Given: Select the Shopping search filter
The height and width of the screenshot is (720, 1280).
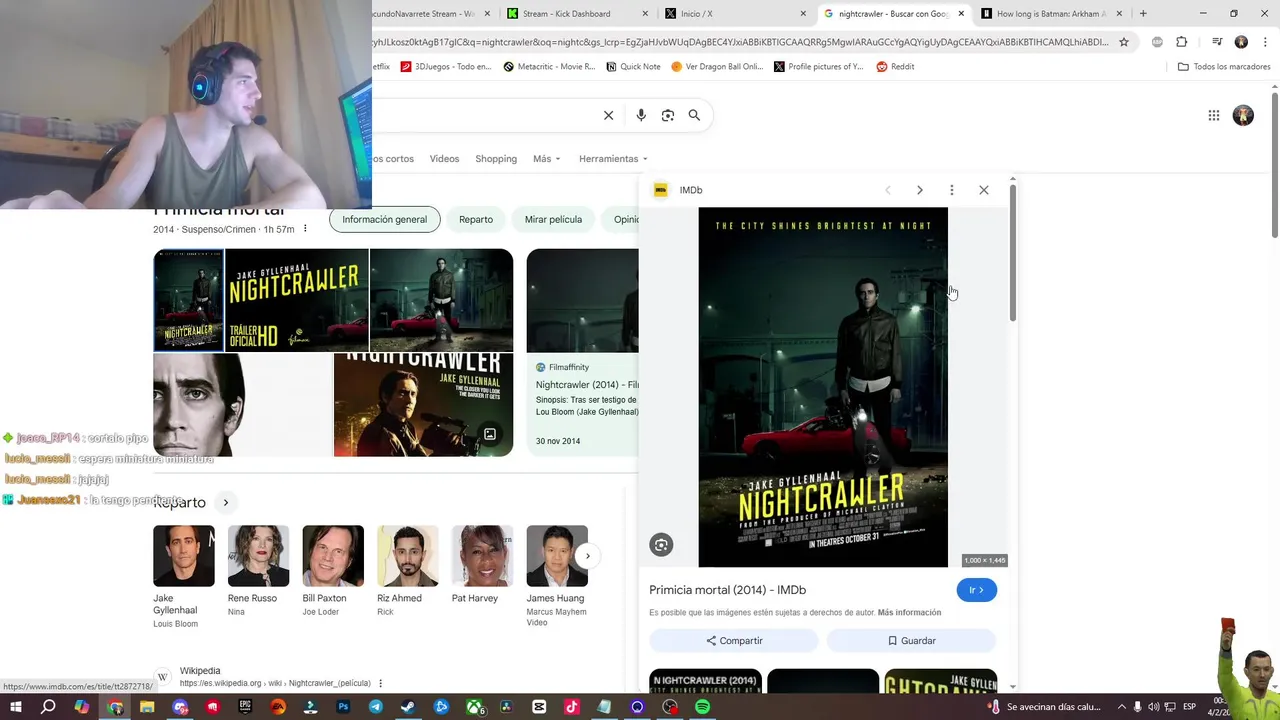Looking at the screenshot, I should tap(496, 159).
